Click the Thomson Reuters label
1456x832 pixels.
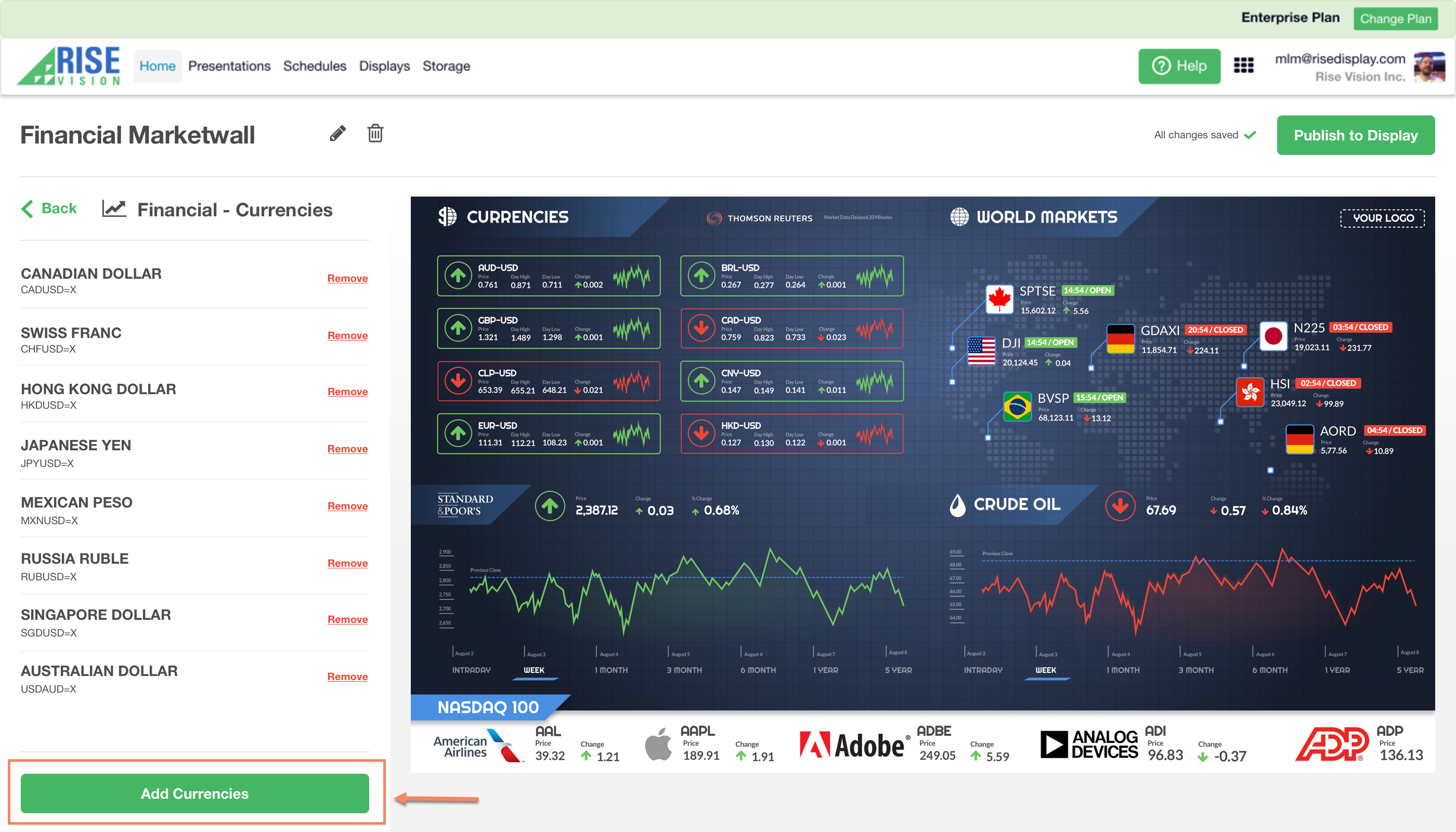tap(760, 218)
